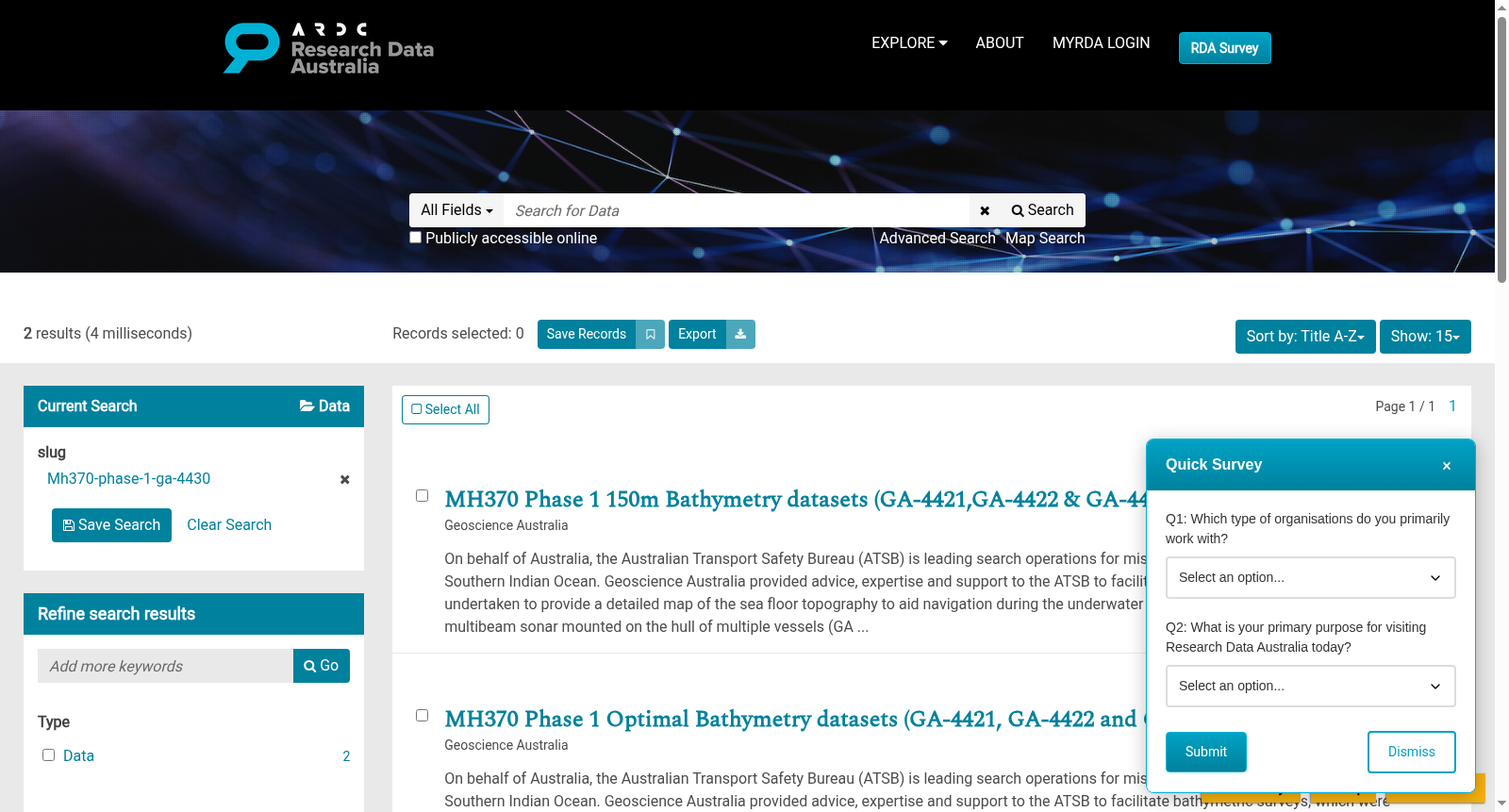Click the download icon next to Export
This screenshot has width=1509, height=812.
click(740, 334)
